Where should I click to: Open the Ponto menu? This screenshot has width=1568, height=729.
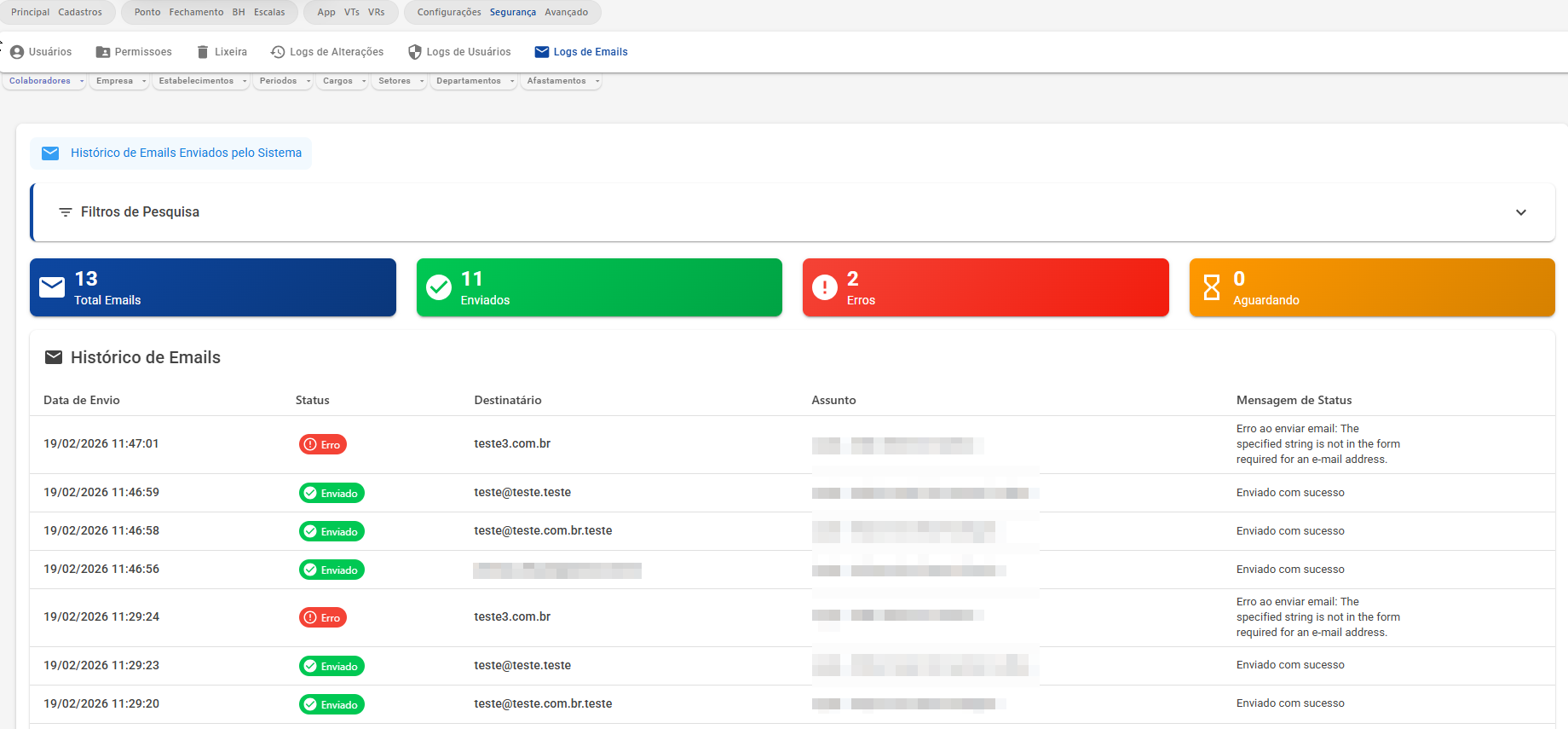coord(147,13)
